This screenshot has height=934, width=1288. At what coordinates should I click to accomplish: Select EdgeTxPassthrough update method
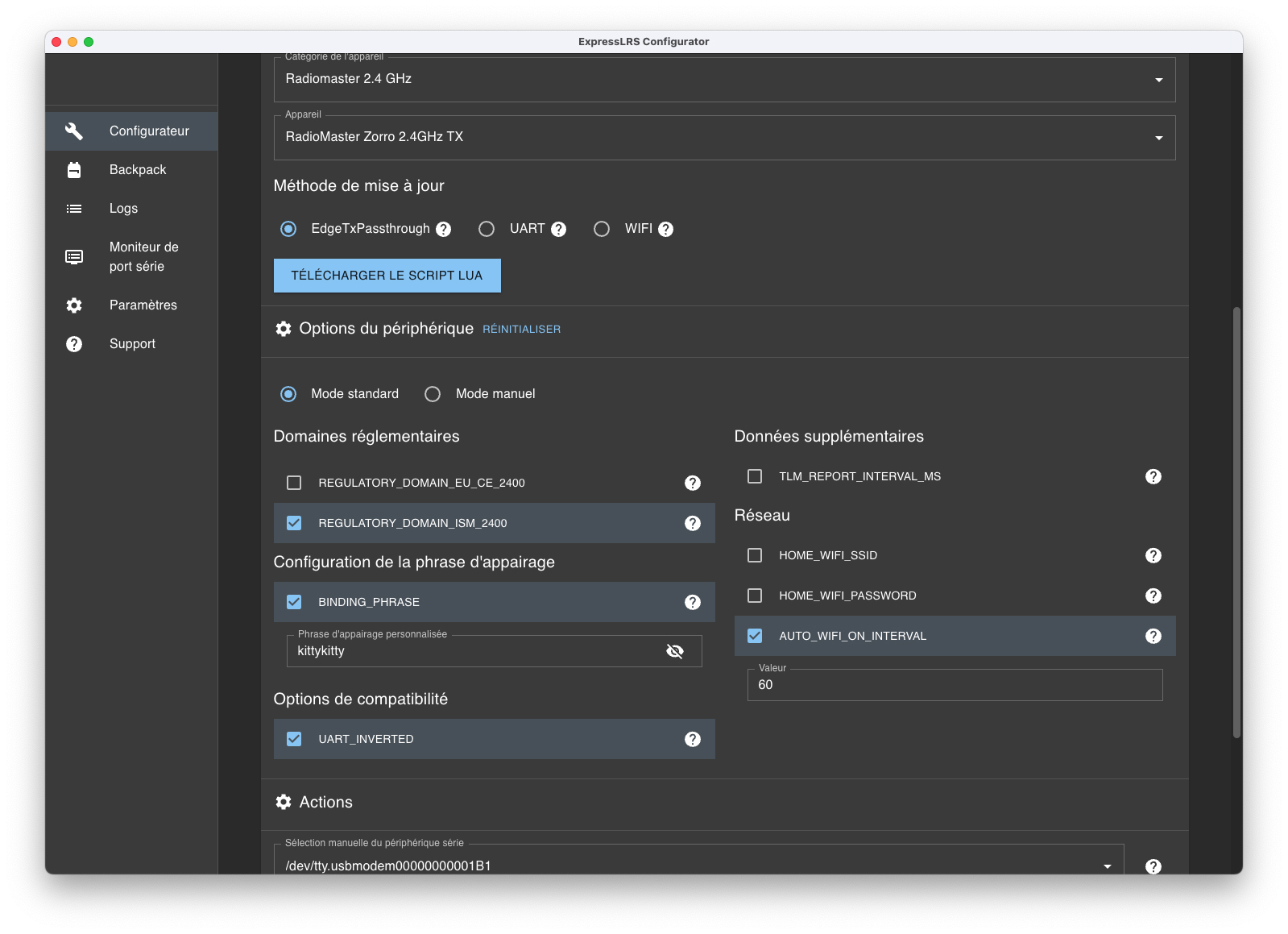tap(288, 229)
